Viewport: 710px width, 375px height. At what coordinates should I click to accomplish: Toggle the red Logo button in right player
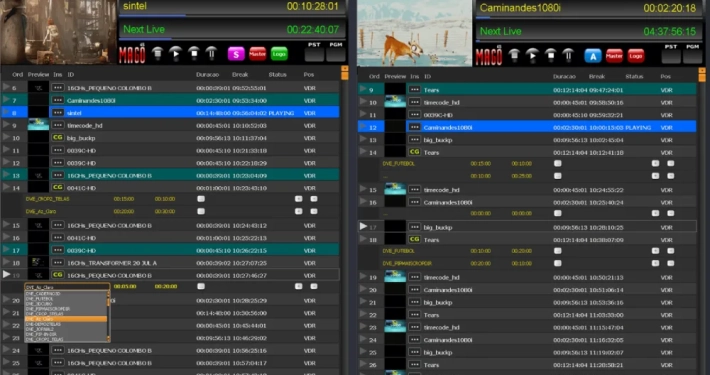(636, 56)
